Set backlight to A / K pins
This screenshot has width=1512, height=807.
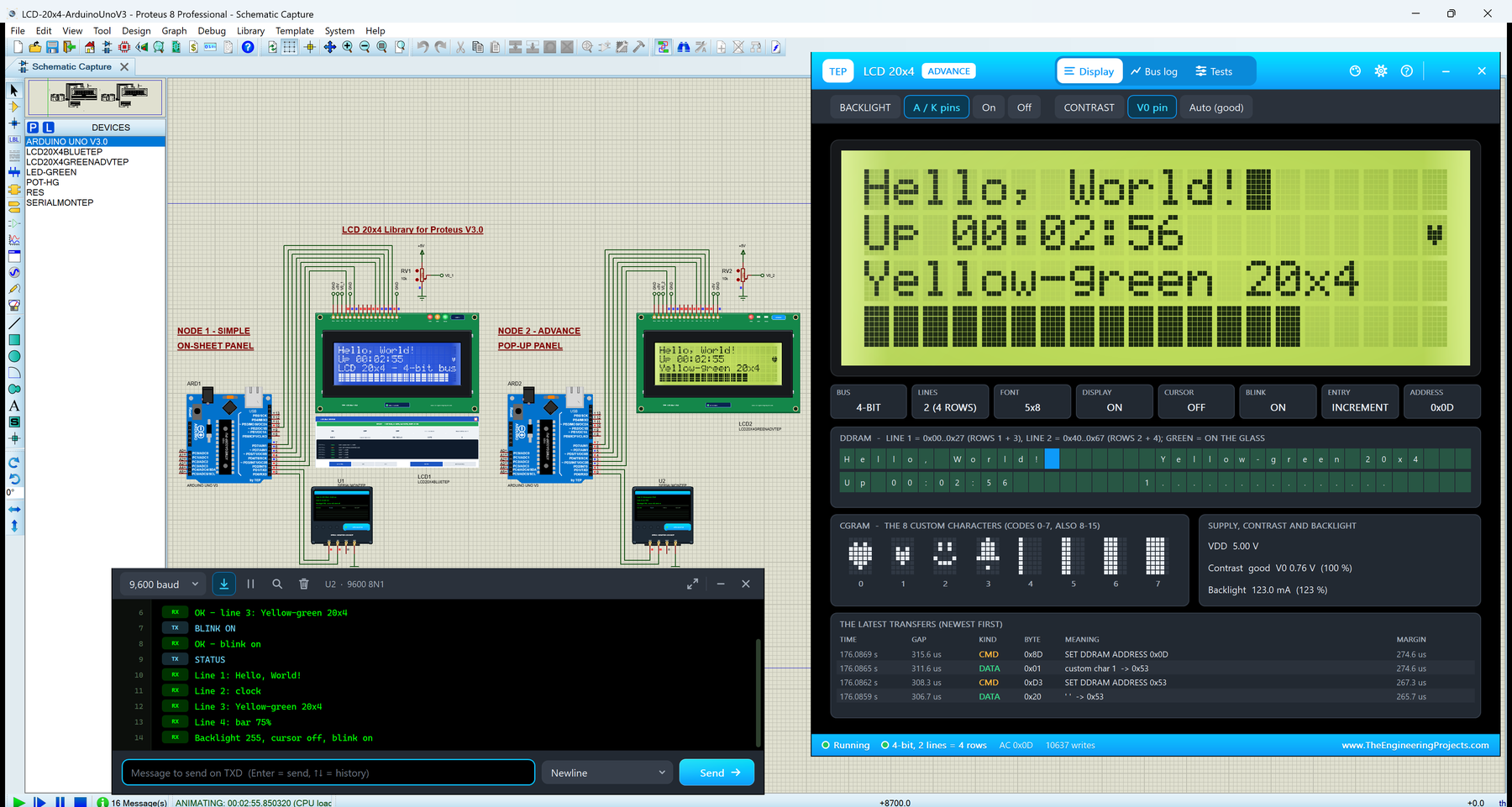point(937,107)
